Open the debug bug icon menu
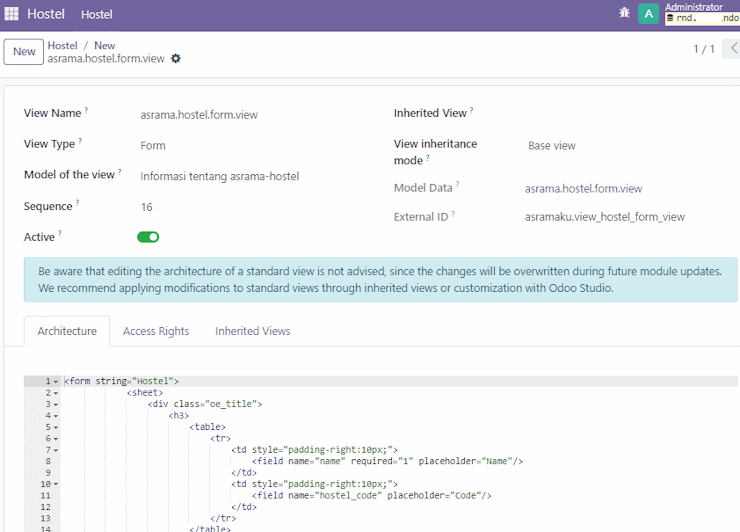This screenshot has width=740, height=532. click(624, 13)
